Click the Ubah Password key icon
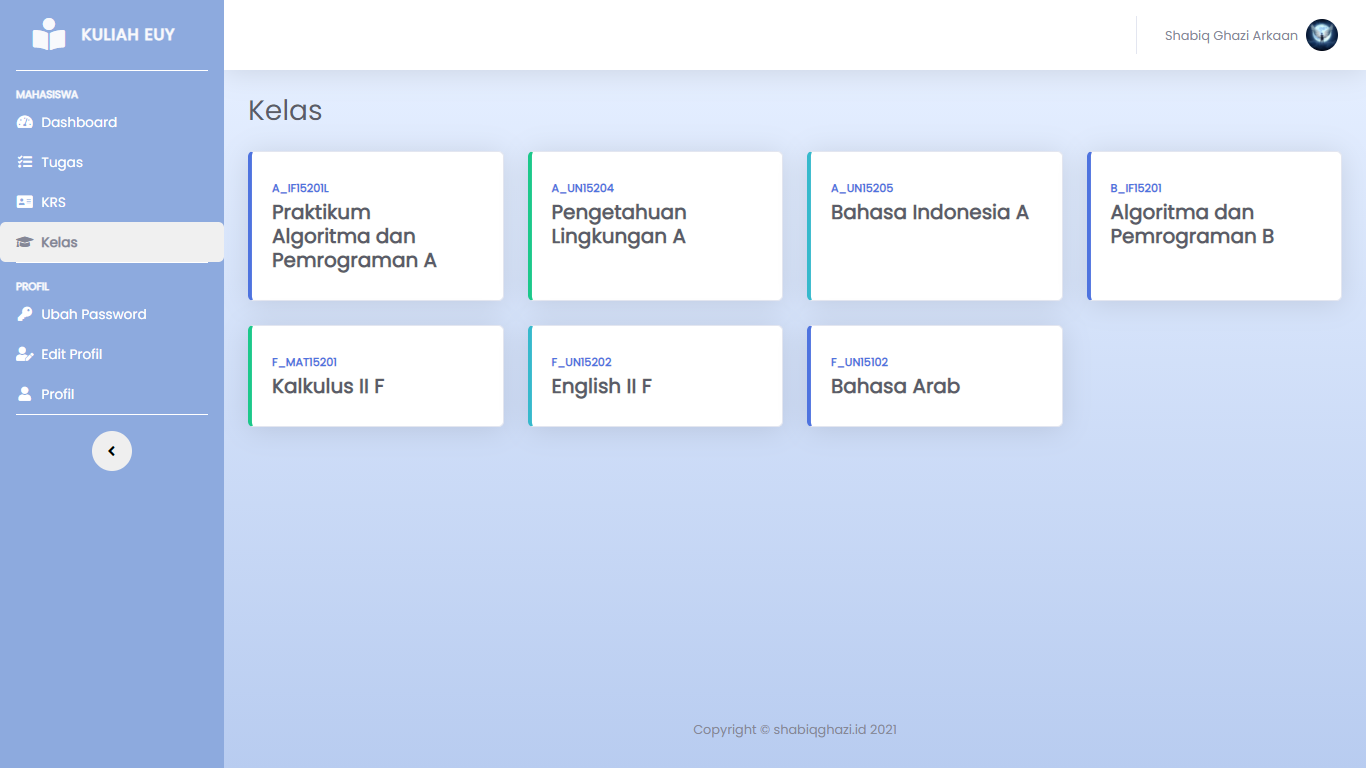The height and width of the screenshot is (768, 1366). click(x=26, y=314)
